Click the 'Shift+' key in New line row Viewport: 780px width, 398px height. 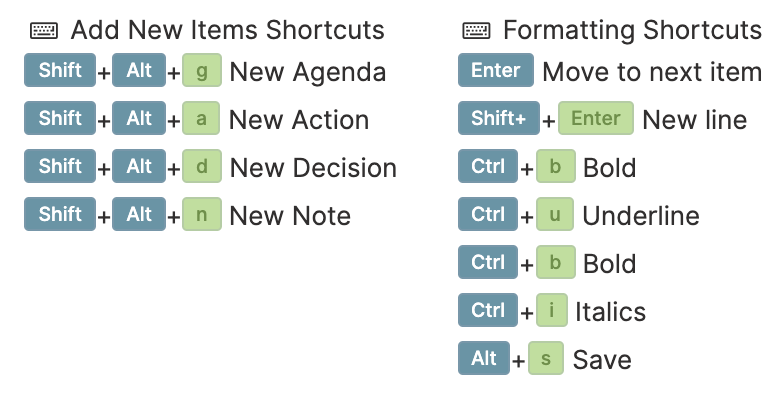(x=499, y=118)
